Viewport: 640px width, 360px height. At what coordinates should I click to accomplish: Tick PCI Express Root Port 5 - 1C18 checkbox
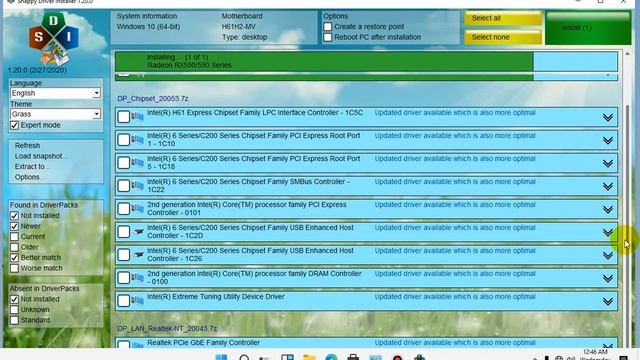[123, 163]
